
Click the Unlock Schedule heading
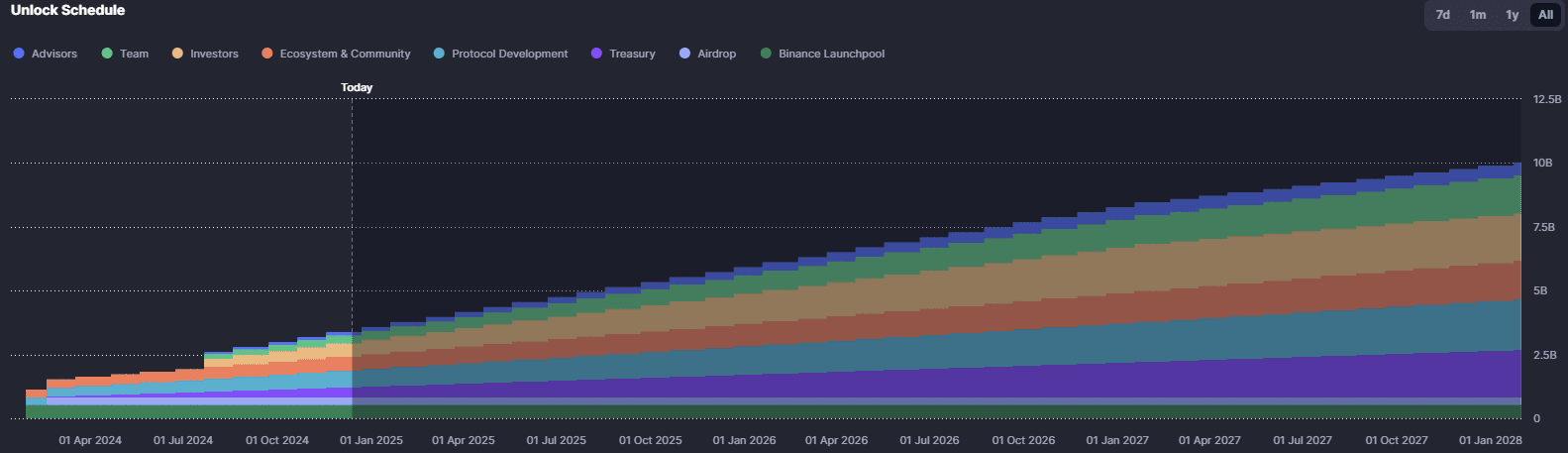pyautogui.click(x=67, y=10)
